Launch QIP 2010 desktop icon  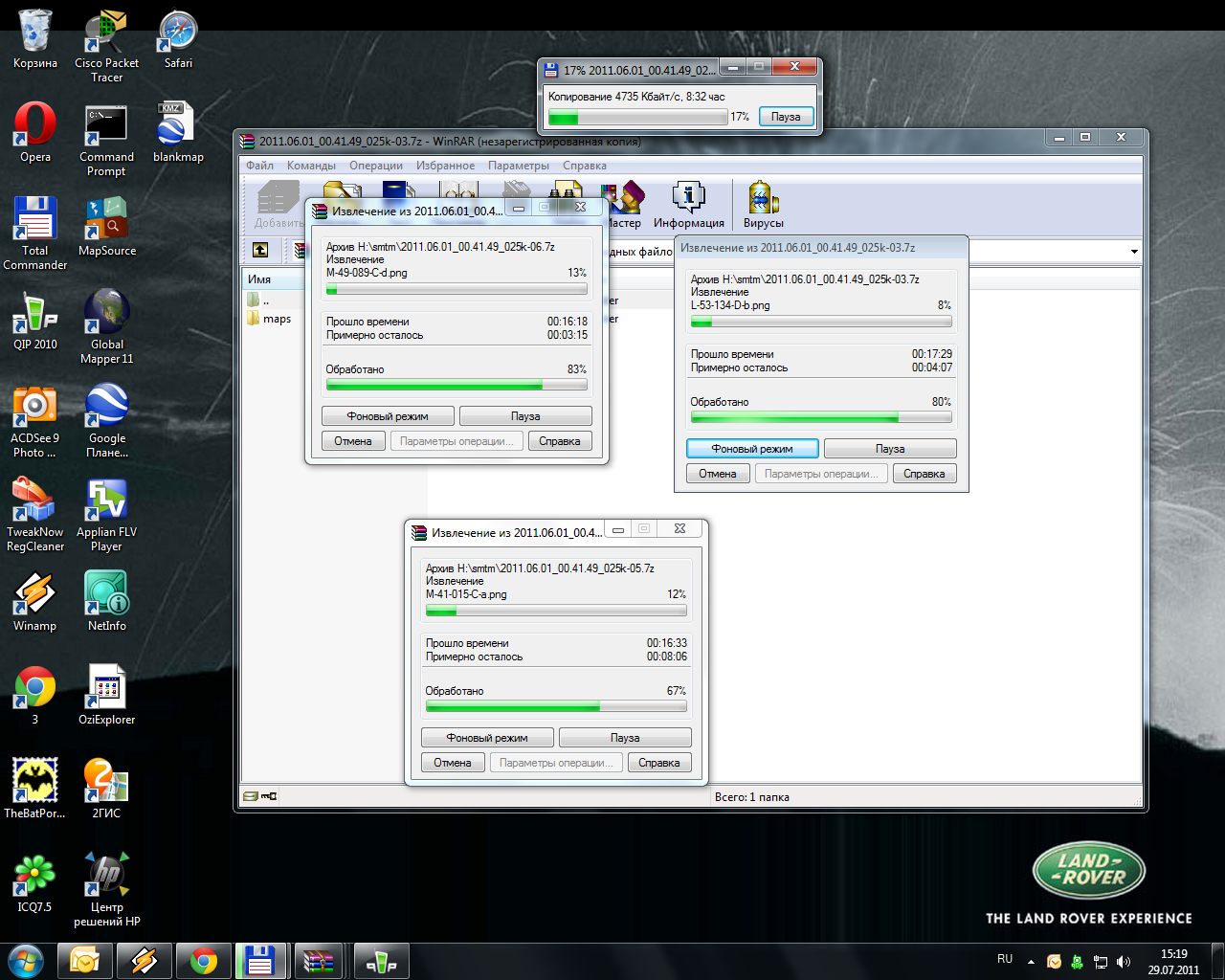coord(35,321)
